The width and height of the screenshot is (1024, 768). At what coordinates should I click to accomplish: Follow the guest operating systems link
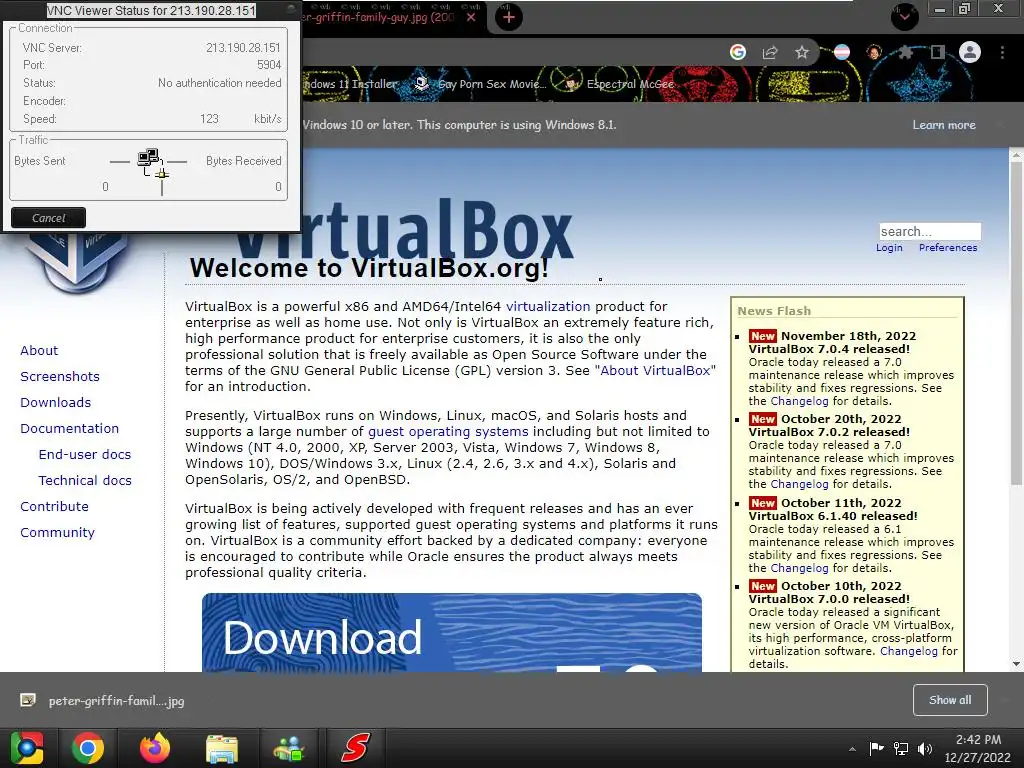coord(448,432)
